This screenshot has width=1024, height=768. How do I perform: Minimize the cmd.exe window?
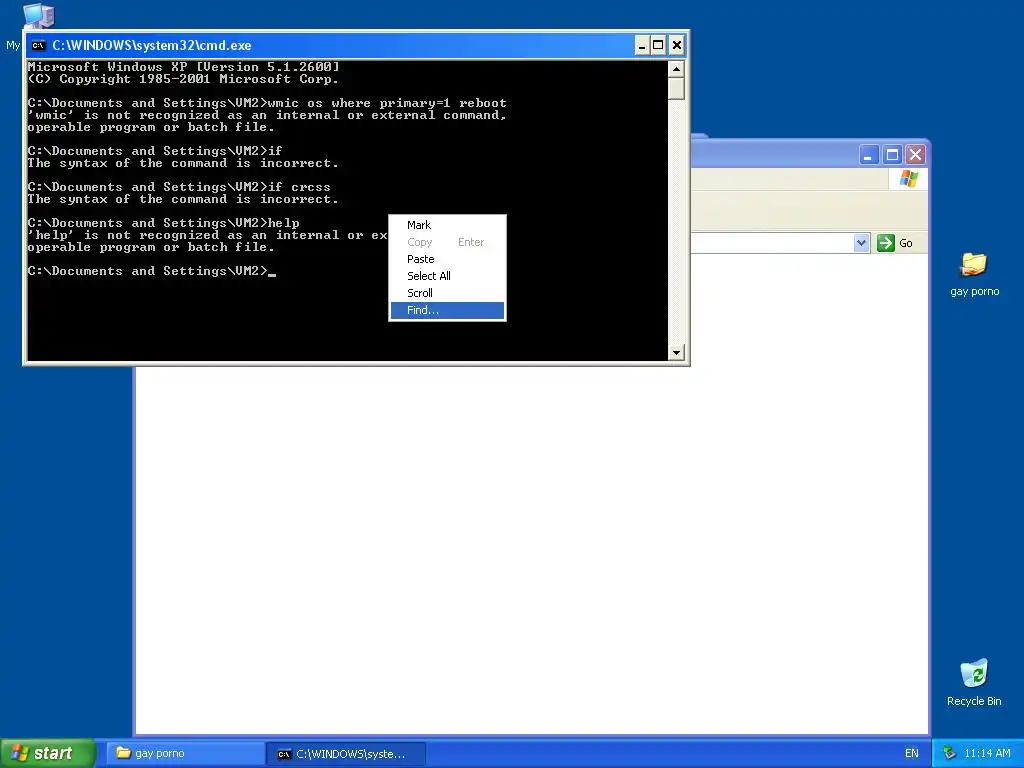(641, 45)
